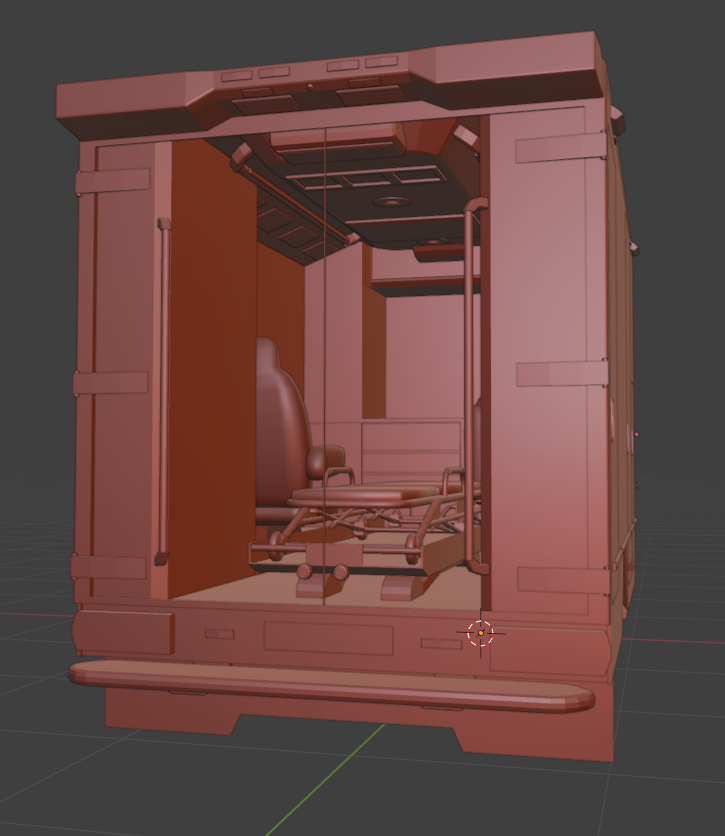The width and height of the screenshot is (725, 836).
Task: Select the rounded rear bumper step
Action: [331, 685]
